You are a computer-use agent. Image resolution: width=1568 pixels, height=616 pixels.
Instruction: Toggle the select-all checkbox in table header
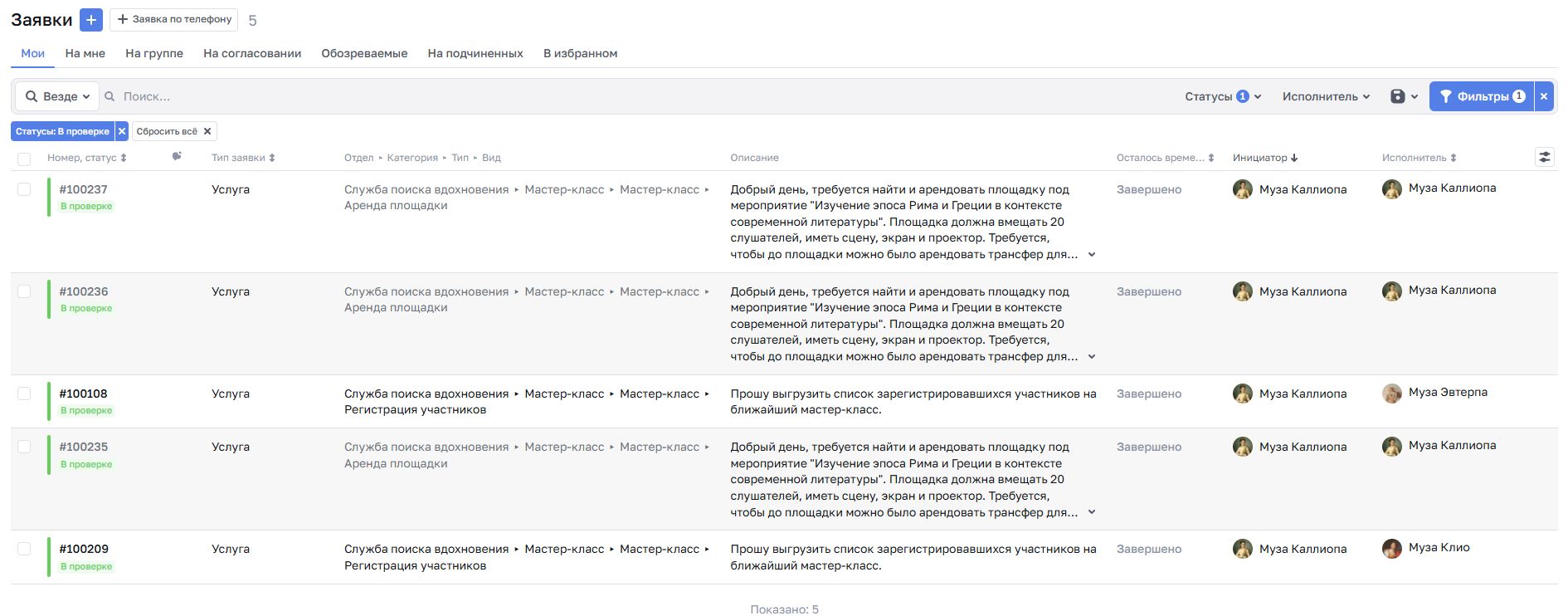[x=24, y=159]
